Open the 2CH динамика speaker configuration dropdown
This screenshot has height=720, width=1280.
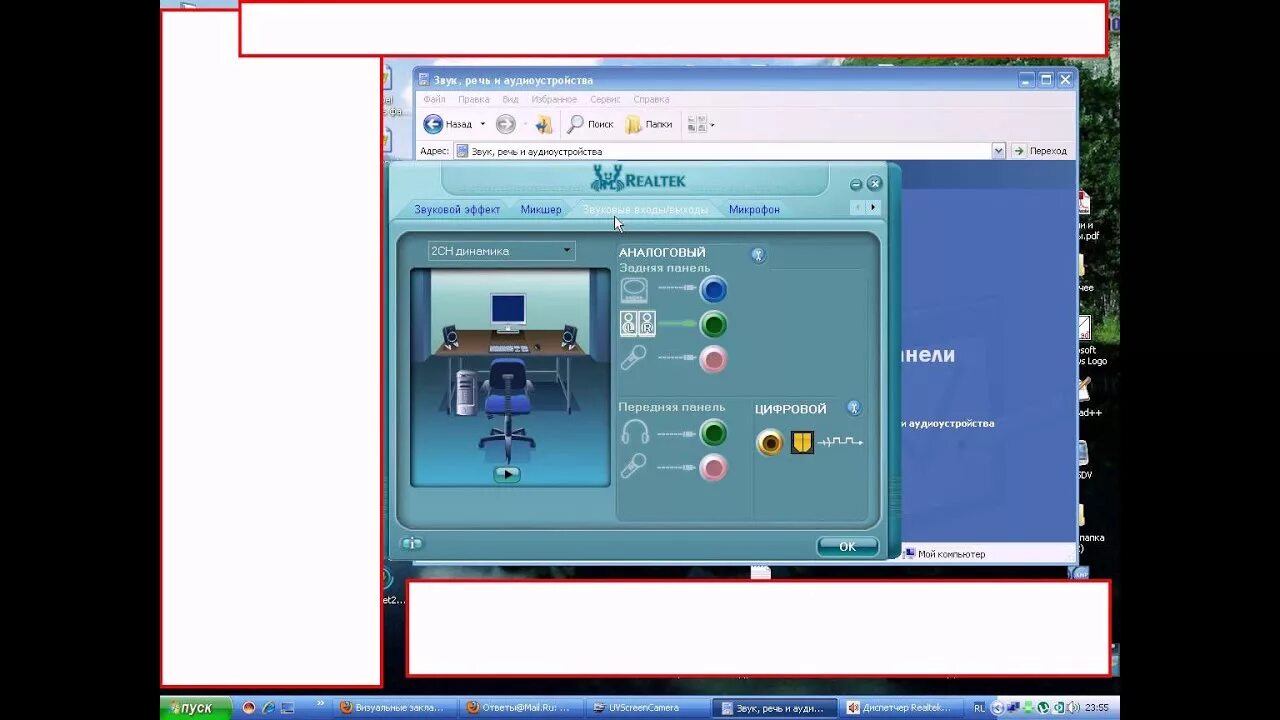click(502, 251)
